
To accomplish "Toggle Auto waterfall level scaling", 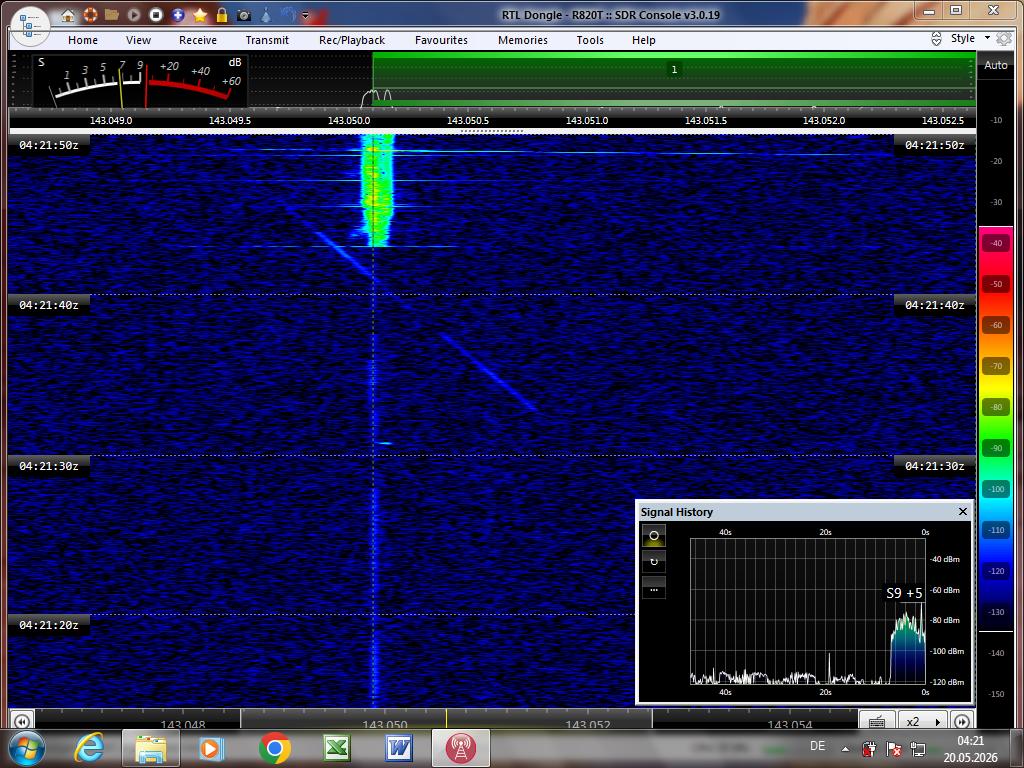I will [x=995, y=65].
